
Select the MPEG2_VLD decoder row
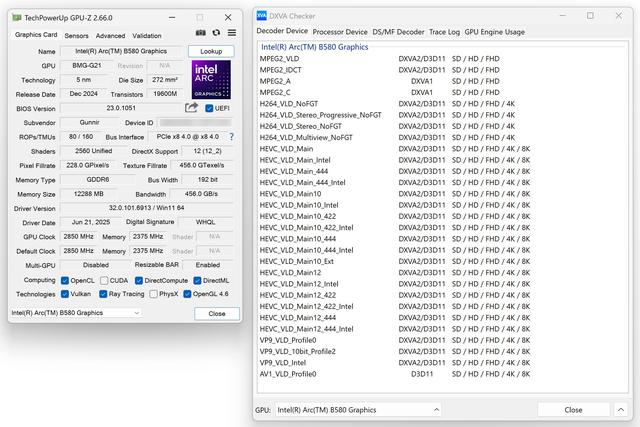(x=442, y=59)
